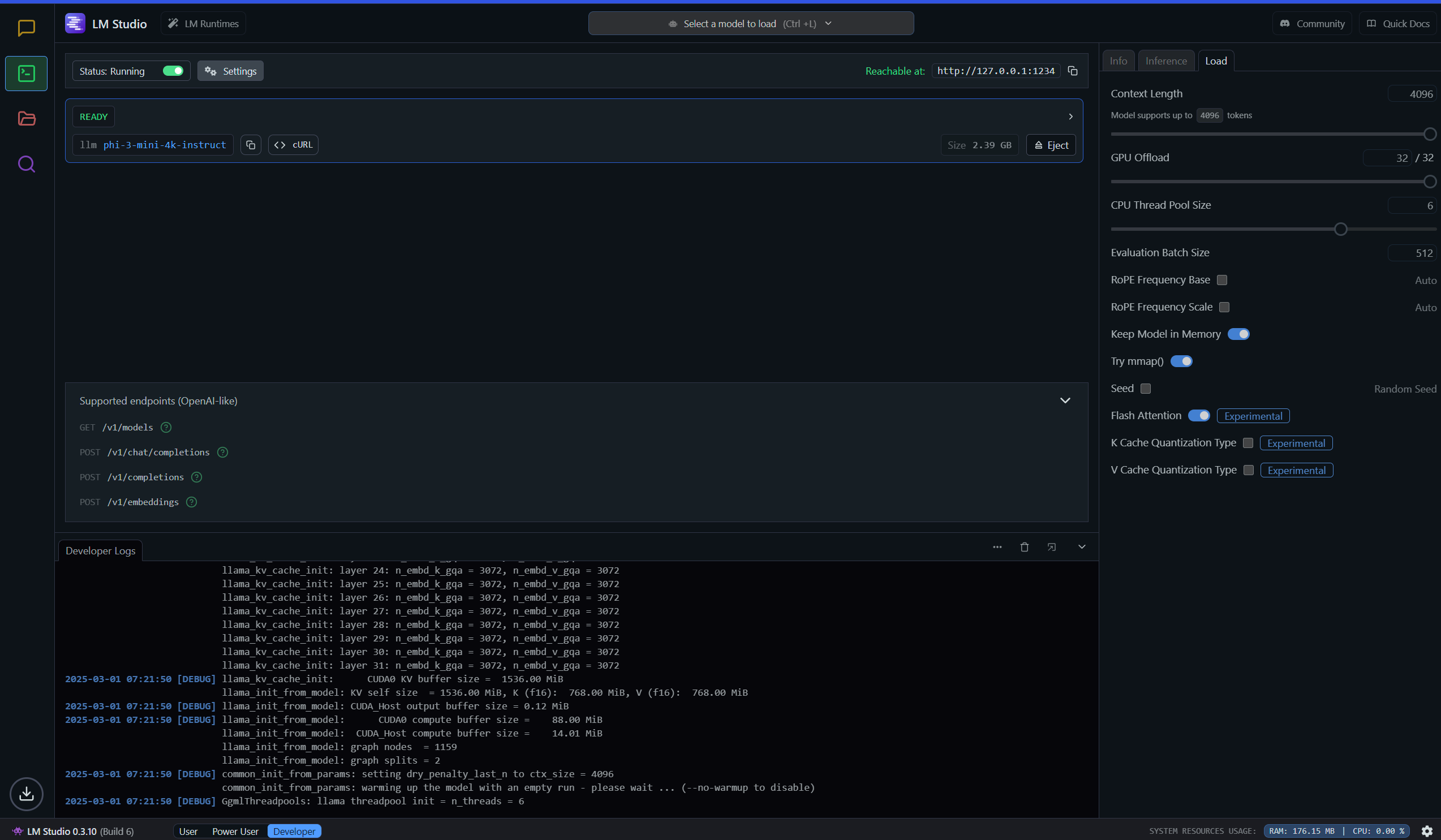This screenshot has height=840, width=1441.
Task: Open the Community Discord link
Action: (1312, 23)
